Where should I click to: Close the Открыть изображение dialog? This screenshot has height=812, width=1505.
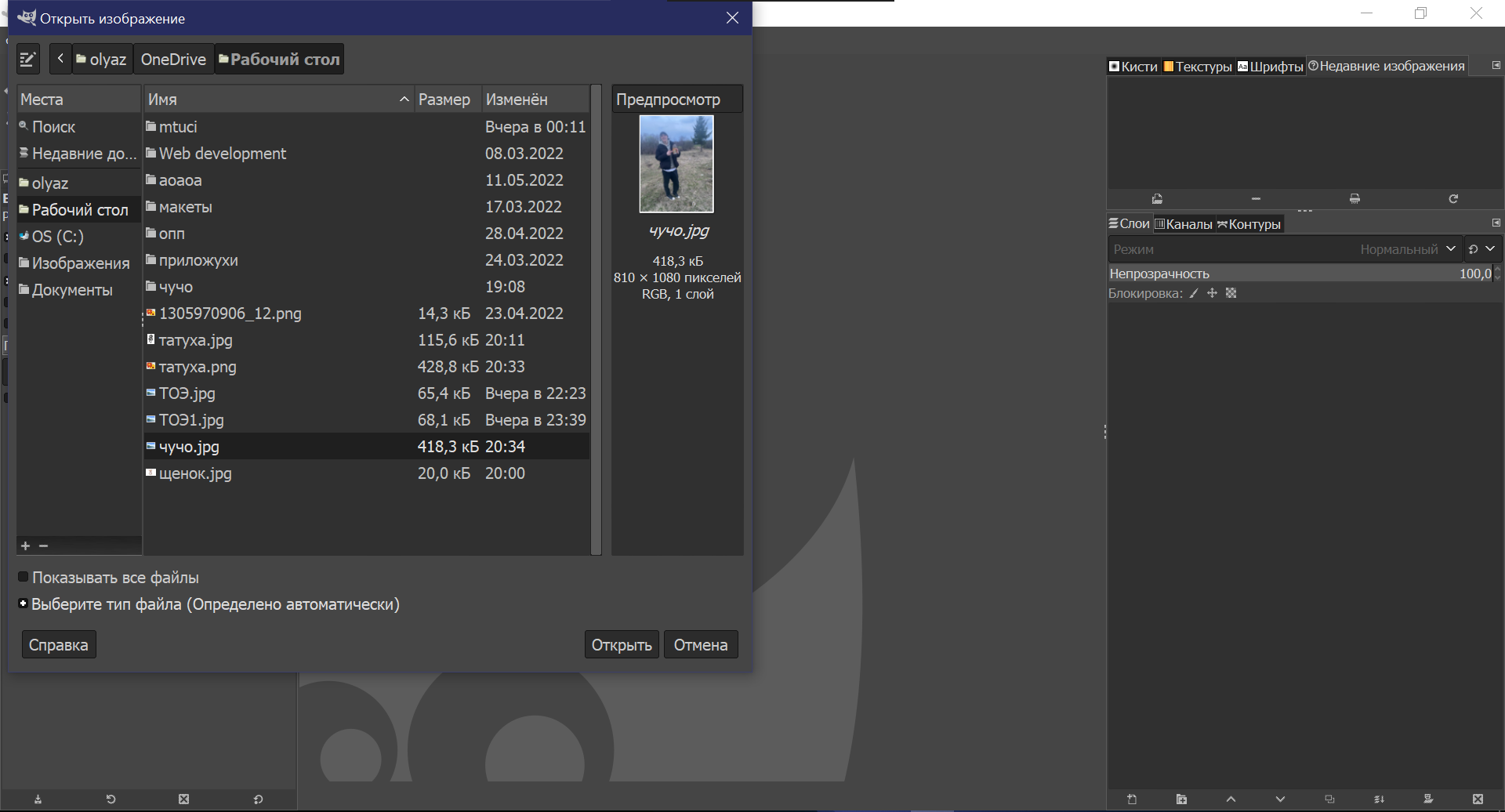pyautogui.click(x=732, y=18)
